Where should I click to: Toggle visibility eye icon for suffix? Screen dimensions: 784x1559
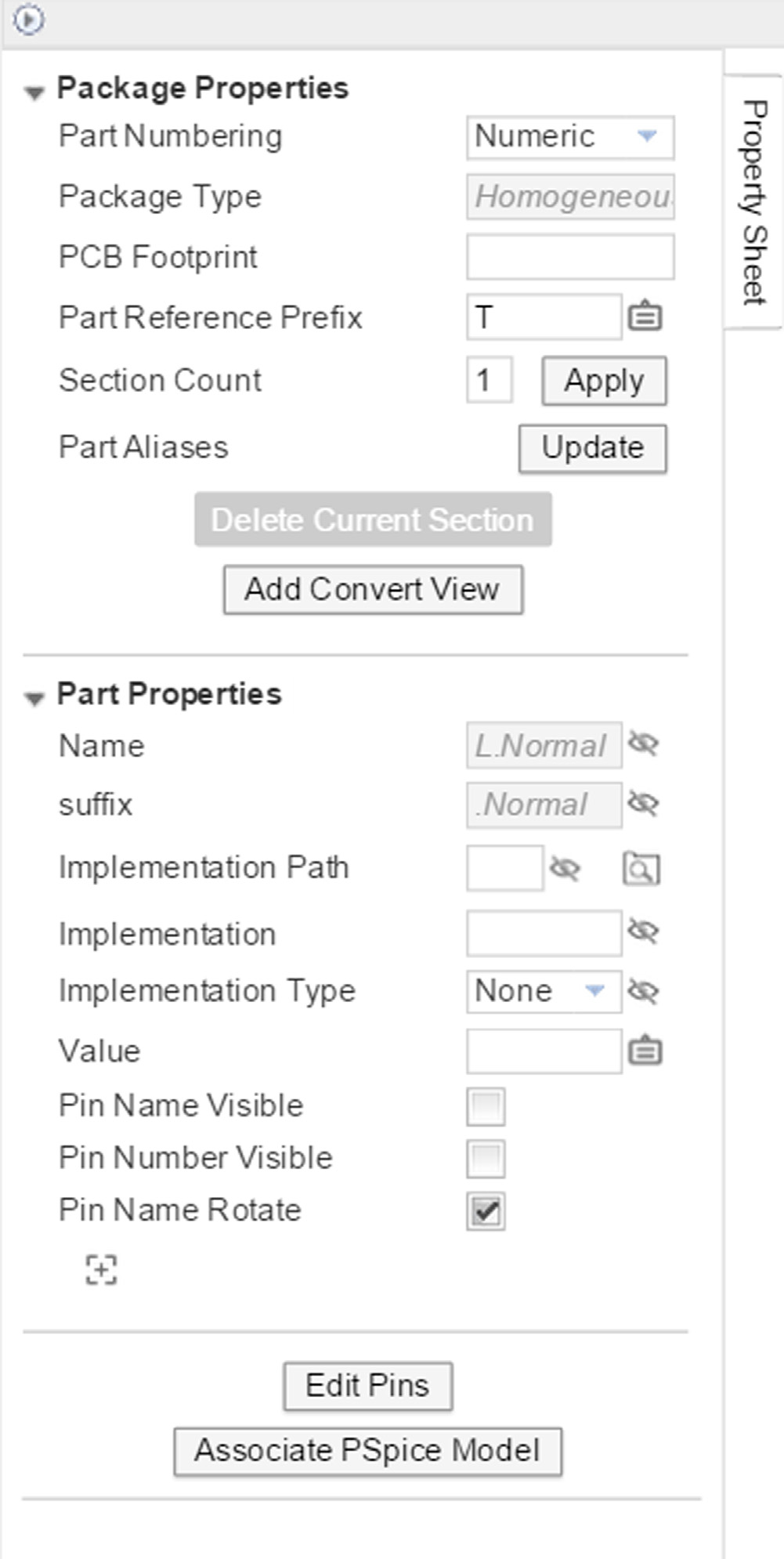(643, 804)
